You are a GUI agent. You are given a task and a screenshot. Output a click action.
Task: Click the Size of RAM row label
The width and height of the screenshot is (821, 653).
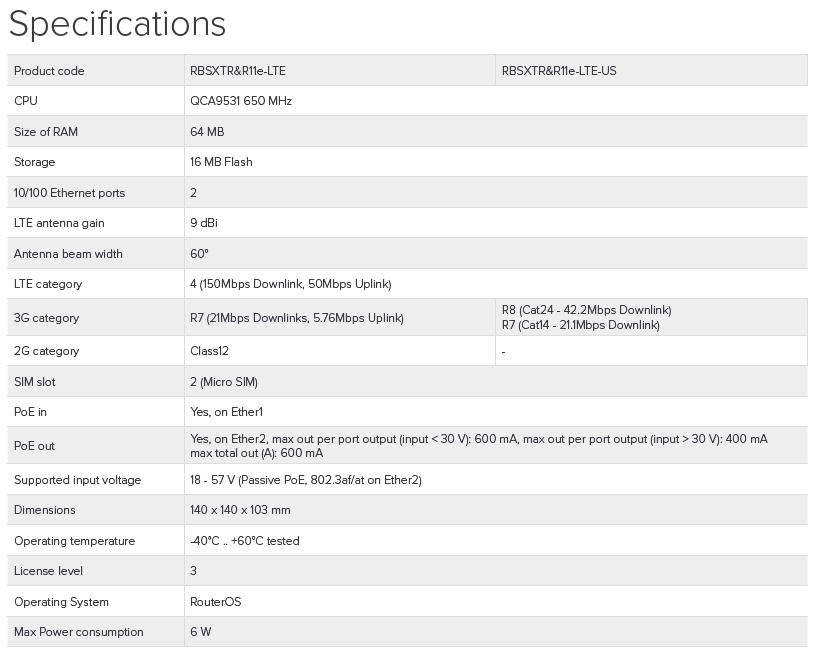point(46,132)
